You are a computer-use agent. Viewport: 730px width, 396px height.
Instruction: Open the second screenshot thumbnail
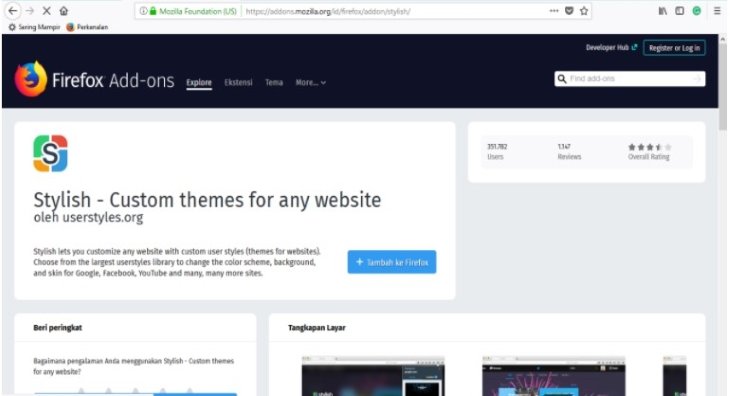point(554,376)
